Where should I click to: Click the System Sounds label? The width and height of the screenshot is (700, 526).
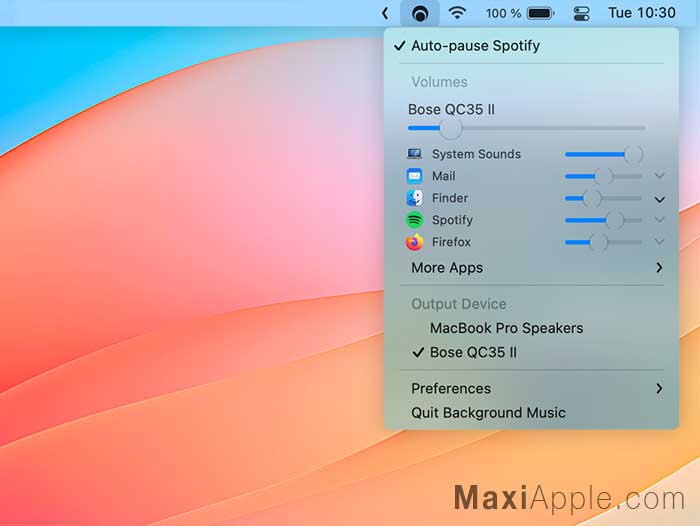(476, 154)
